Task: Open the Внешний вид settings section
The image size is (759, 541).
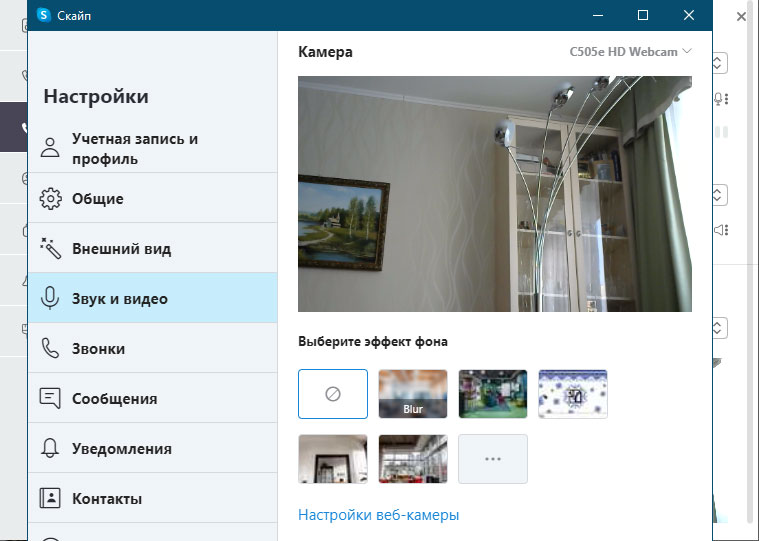Action: (x=152, y=249)
